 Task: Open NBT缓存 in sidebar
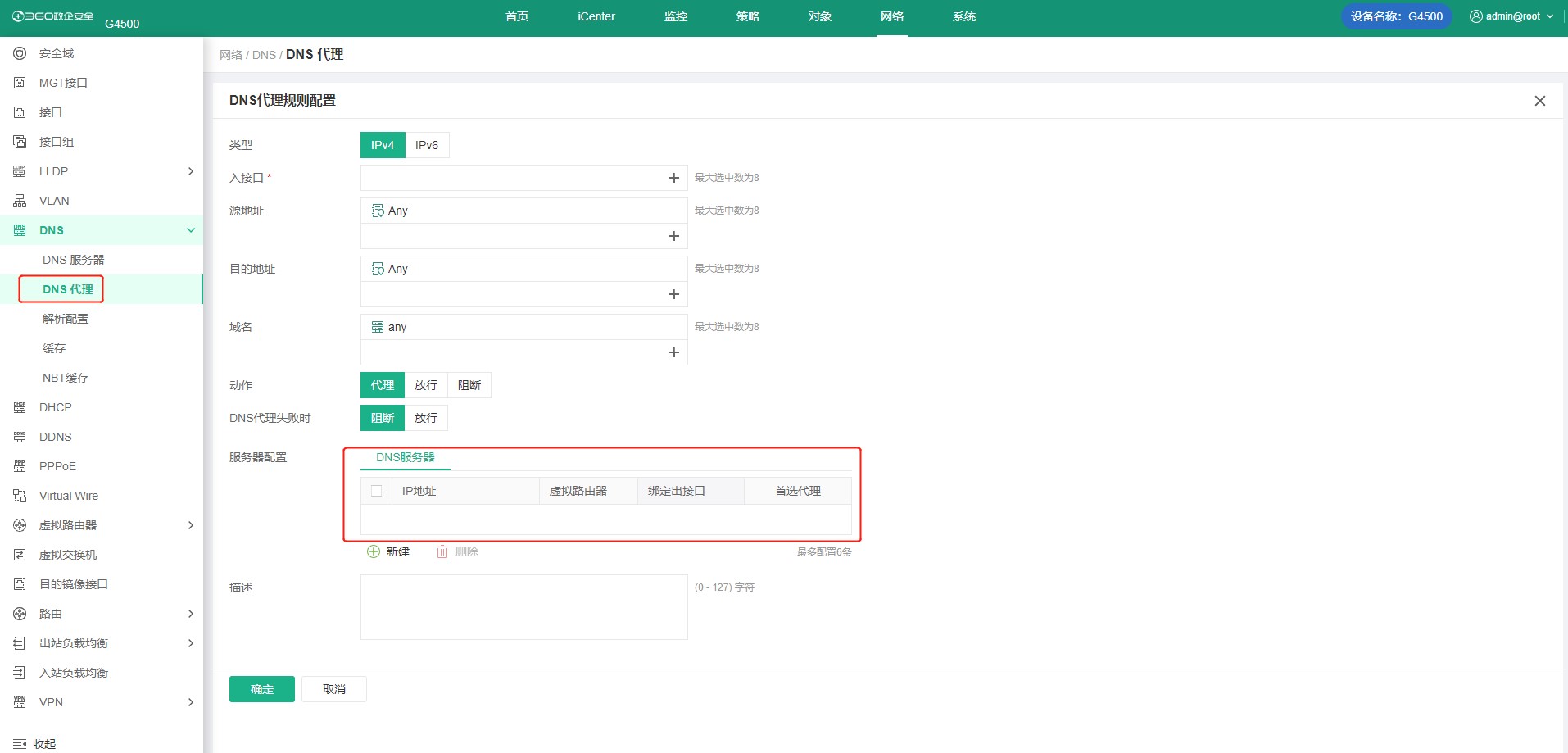click(66, 378)
